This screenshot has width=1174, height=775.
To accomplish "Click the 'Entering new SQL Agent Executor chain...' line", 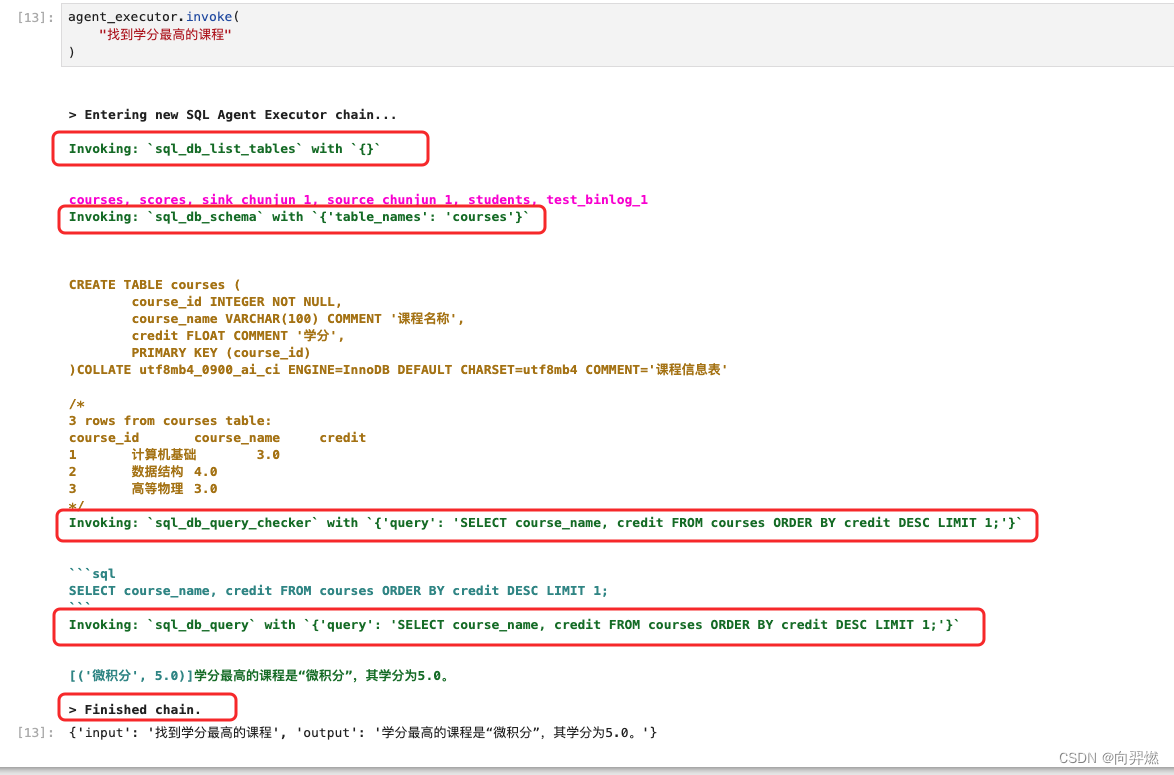I will click(x=233, y=115).
